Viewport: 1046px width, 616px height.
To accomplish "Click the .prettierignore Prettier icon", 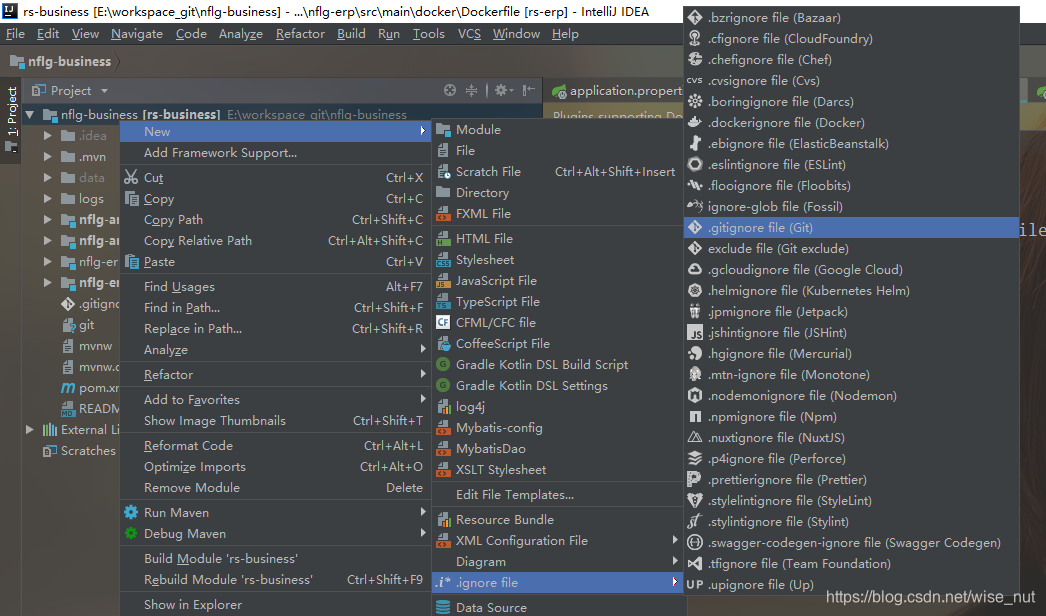I will pos(695,480).
